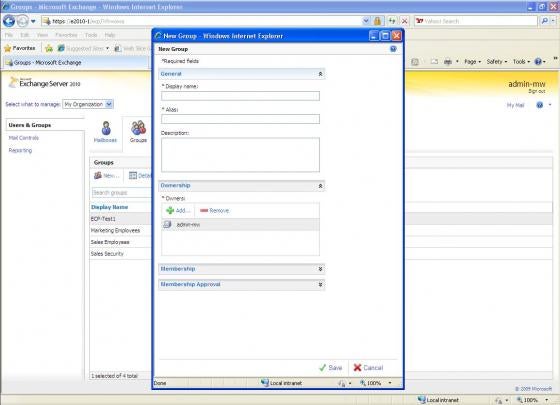The image size is (560, 405).
Task: Open the Safety dropdown in command bar
Action: (497, 62)
